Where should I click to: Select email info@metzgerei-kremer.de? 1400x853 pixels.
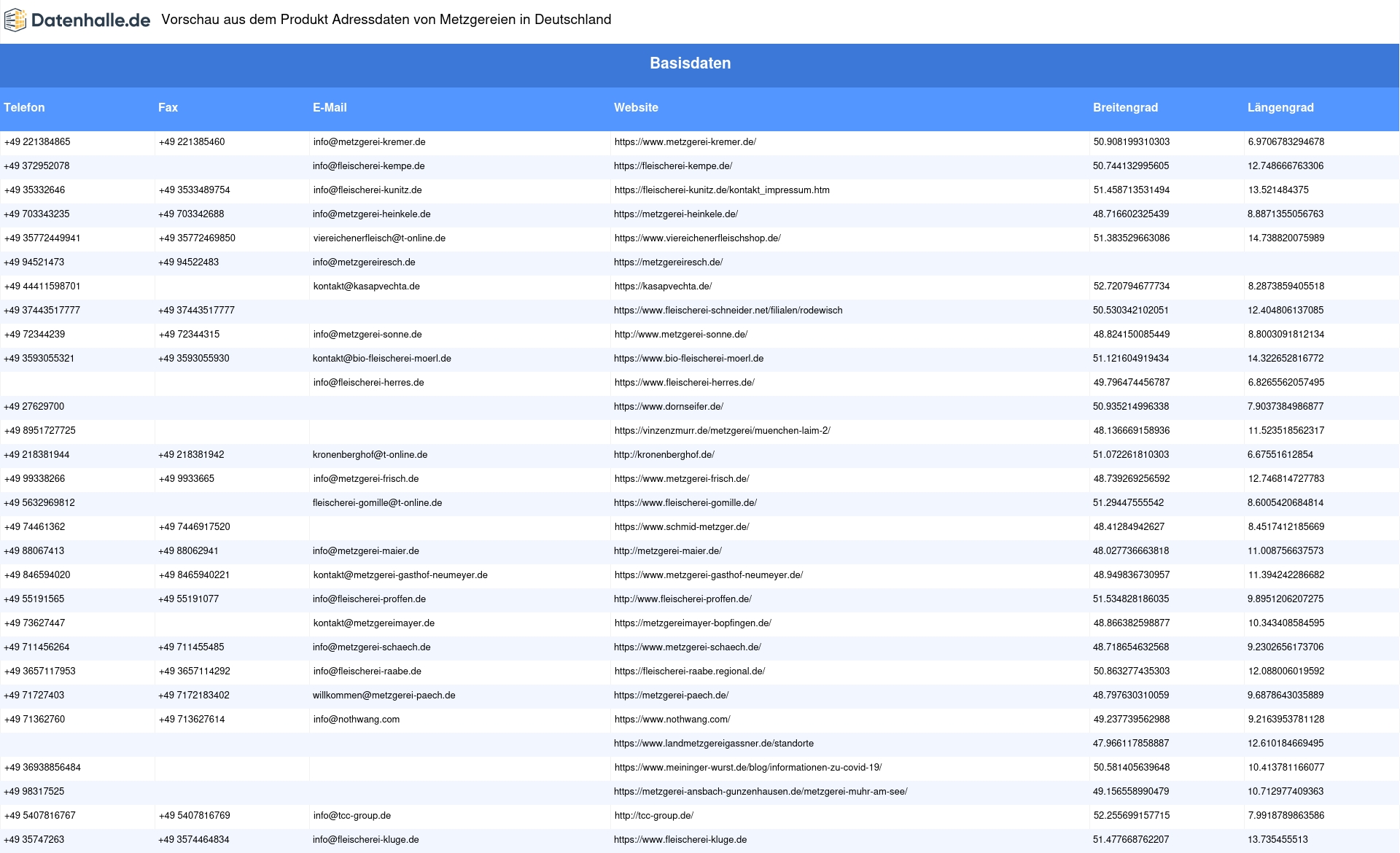coord(370,142)
